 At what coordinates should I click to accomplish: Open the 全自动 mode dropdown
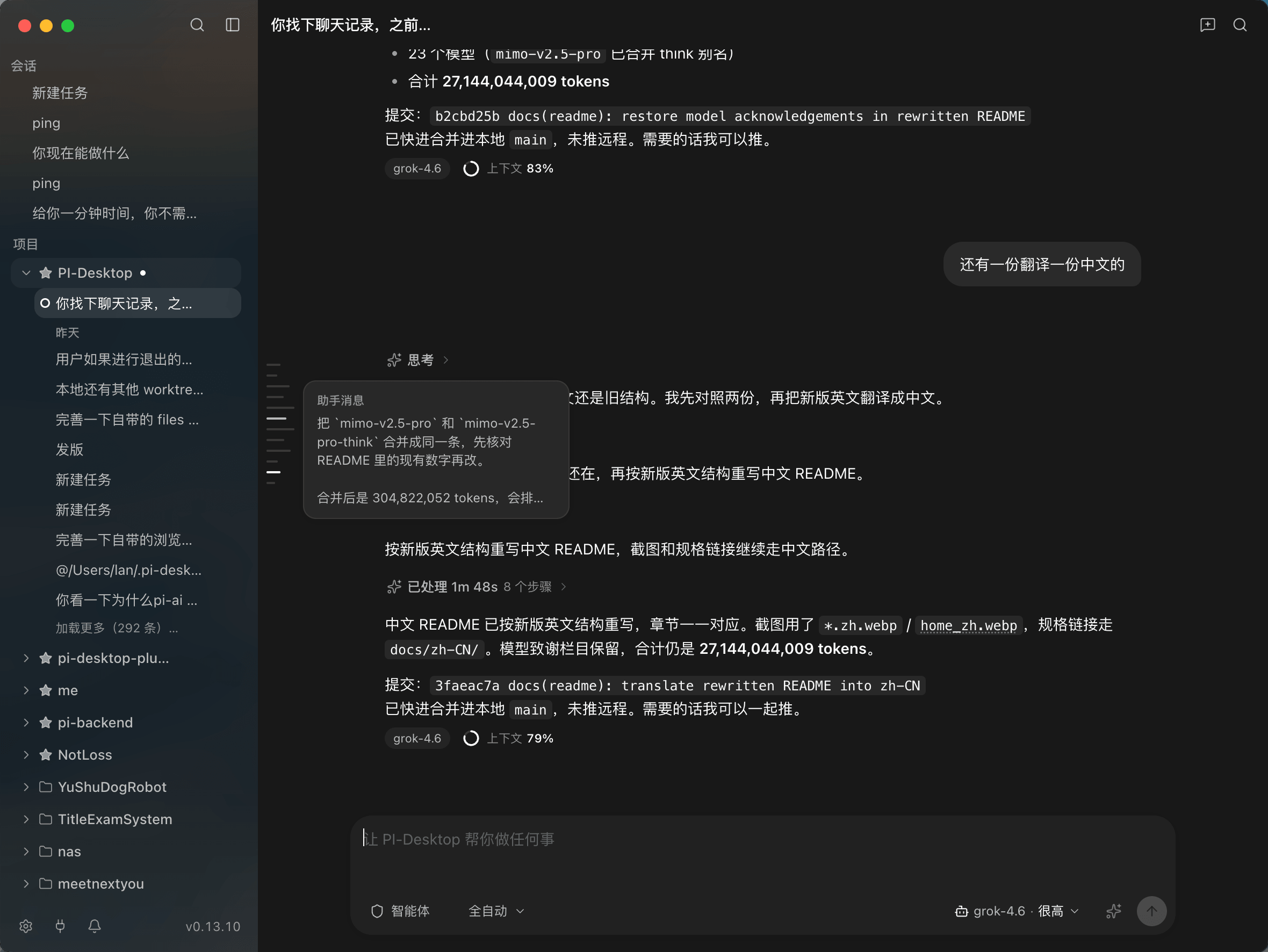pyautogui.click(x=496, y=911)
